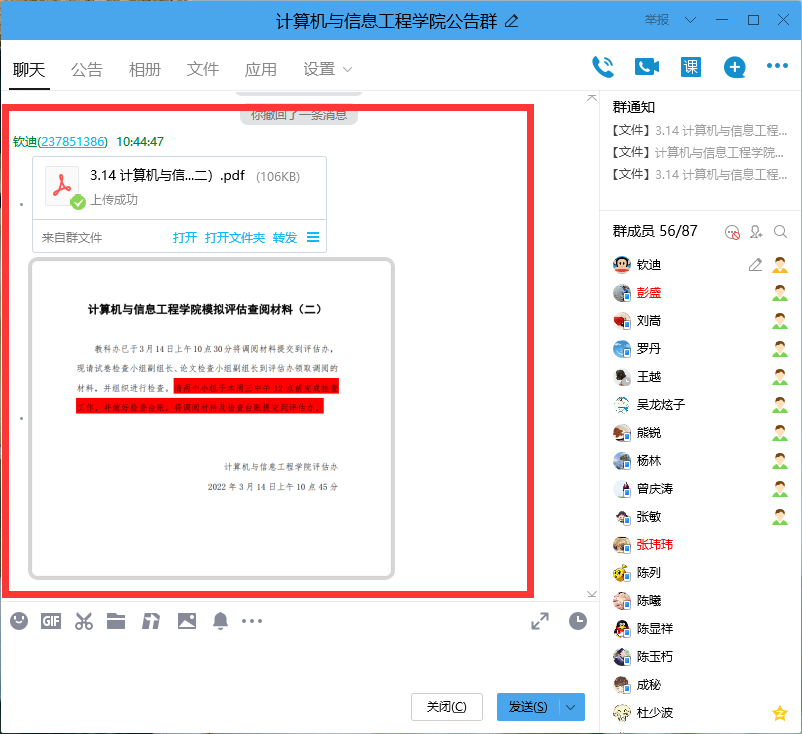Toggle the favorite star at bottom right
The height and width of the screenshot is (734, 802).
[x=778, y=713]
